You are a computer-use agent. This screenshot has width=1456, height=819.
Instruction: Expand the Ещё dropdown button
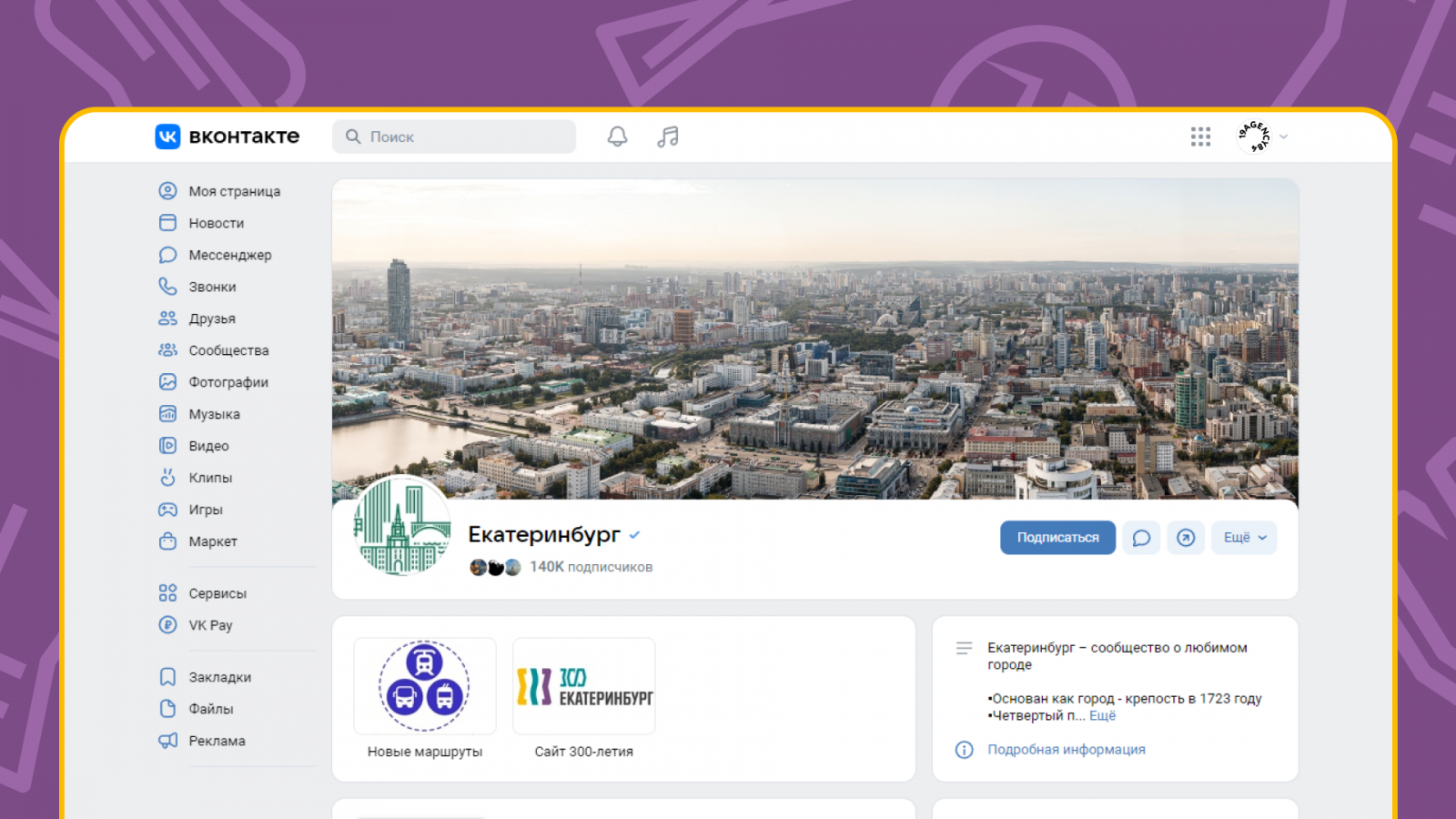click(1244, 538)
